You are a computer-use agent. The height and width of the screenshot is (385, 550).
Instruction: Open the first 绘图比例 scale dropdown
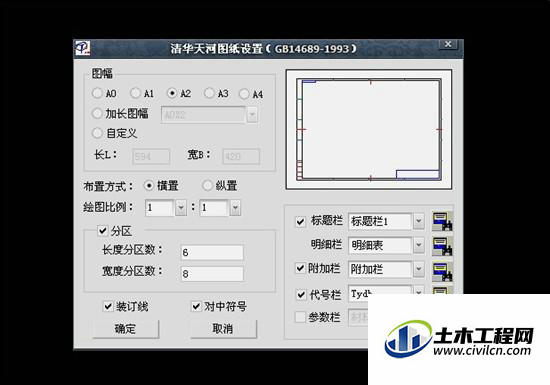tap(181, 208)
